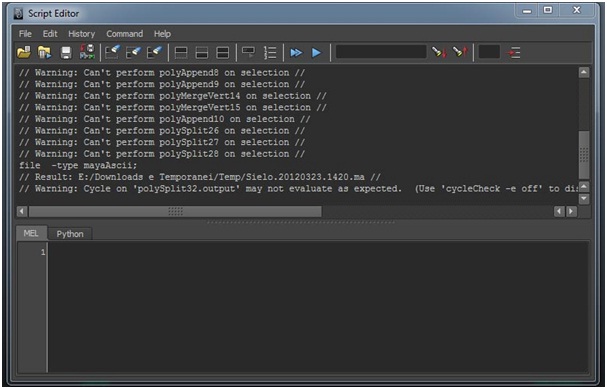
Task: Click inside the MEL input editor area
Action: (317, 307)
